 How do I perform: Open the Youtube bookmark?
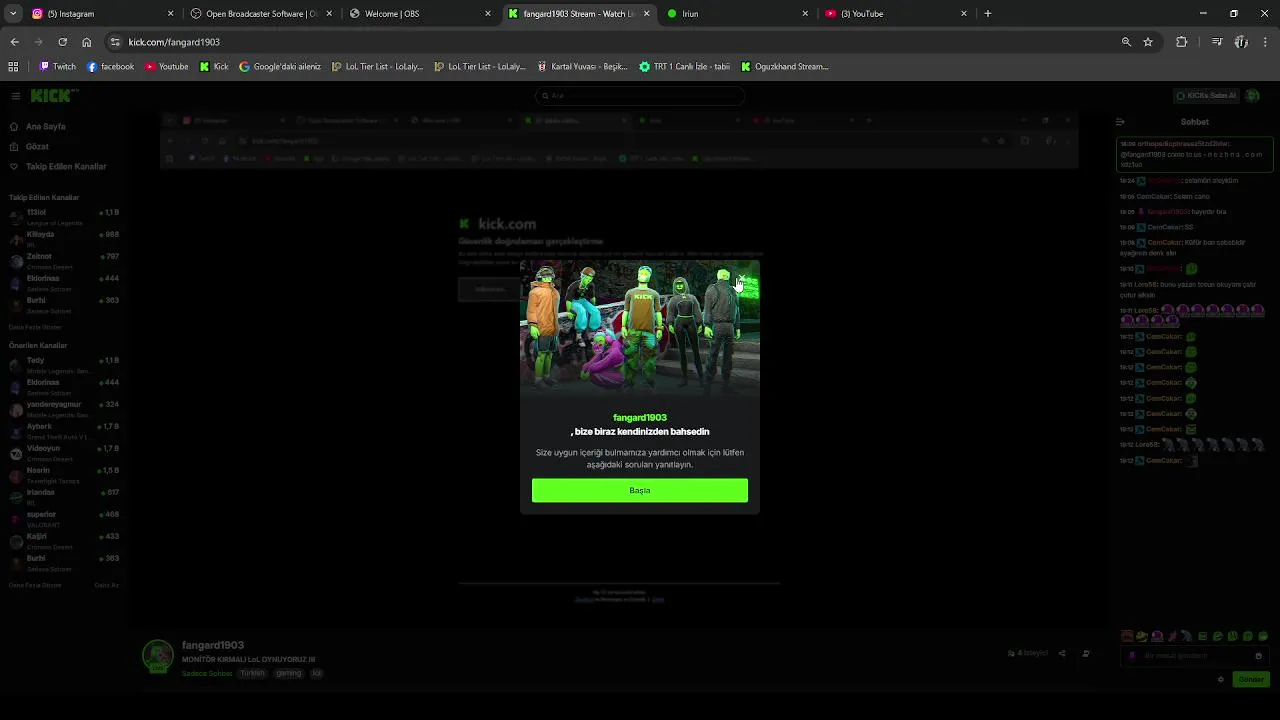click(166, 67)
